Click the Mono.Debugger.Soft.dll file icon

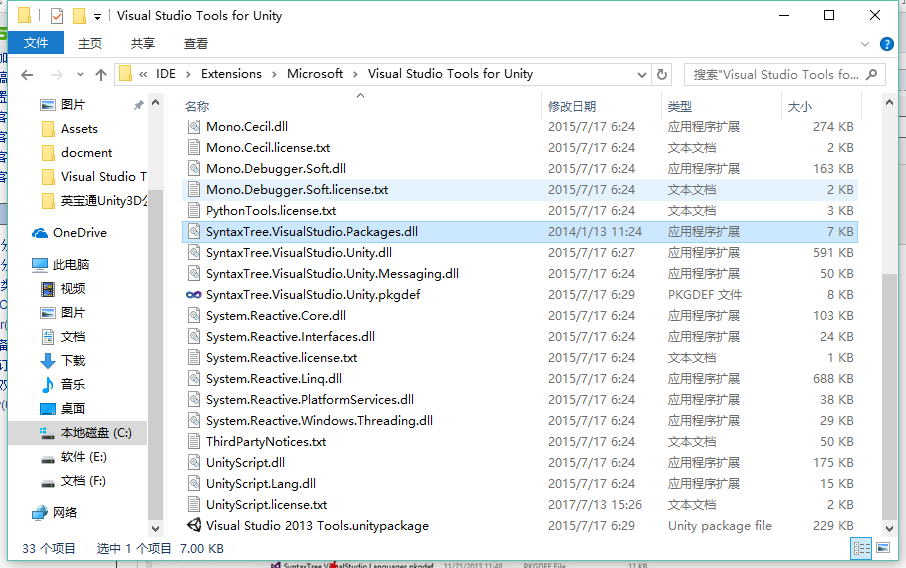coord(194,169)
